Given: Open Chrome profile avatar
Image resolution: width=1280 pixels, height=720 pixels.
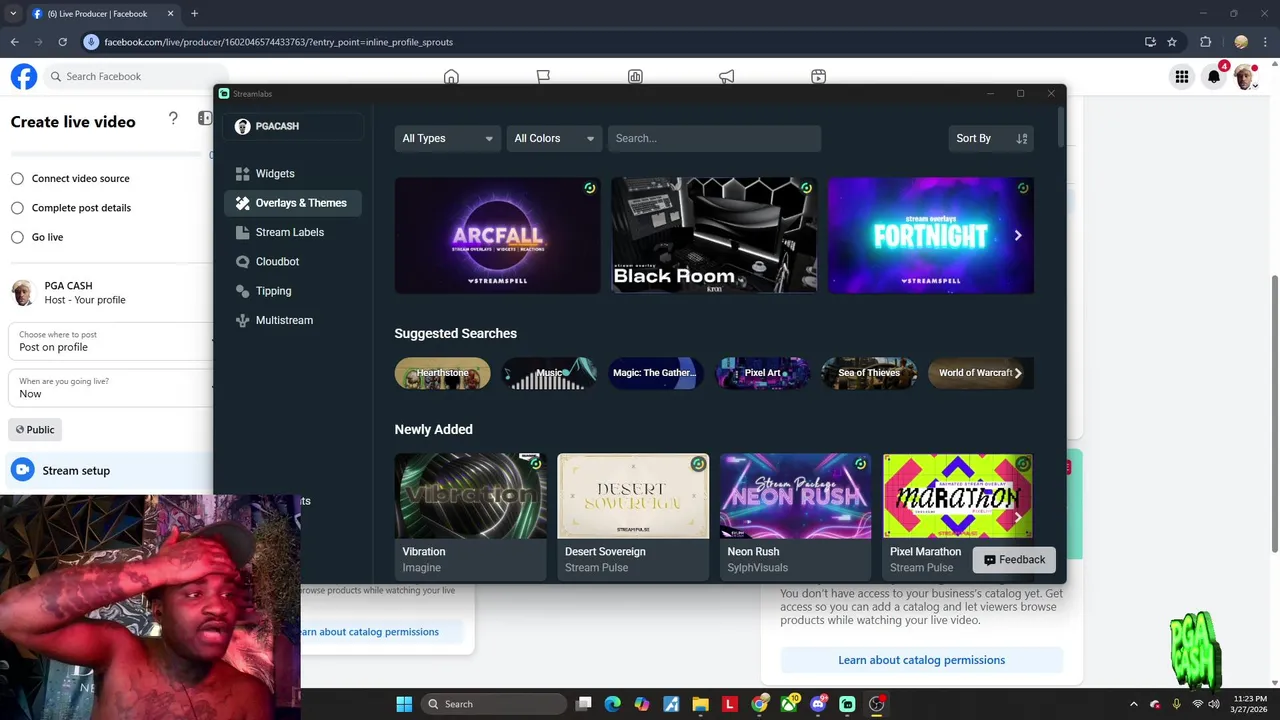Looking at the screenshot, I should click(x=1241, y=42).
